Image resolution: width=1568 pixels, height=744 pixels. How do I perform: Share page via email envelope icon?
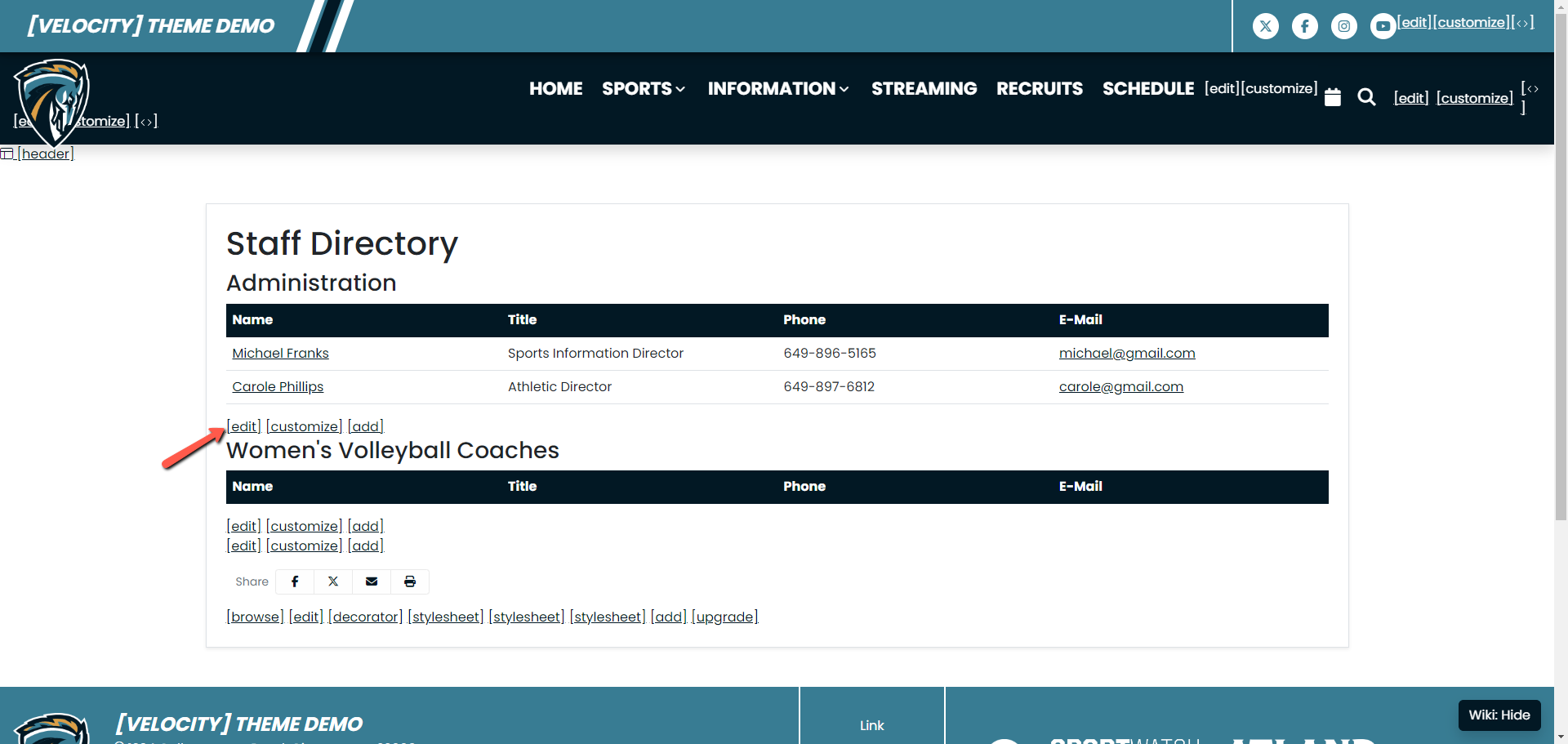(372, 581)
